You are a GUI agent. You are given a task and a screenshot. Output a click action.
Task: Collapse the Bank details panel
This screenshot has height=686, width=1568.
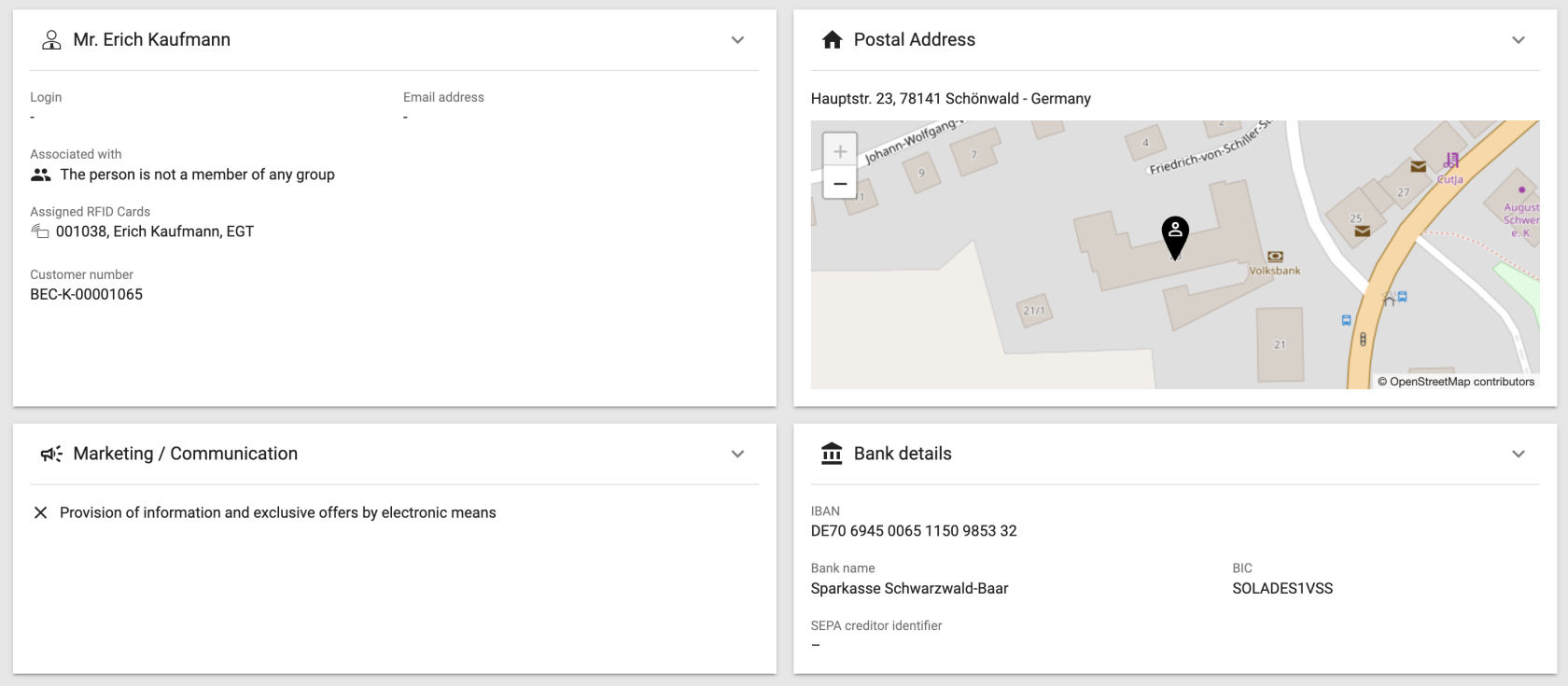click(1519, 454)
